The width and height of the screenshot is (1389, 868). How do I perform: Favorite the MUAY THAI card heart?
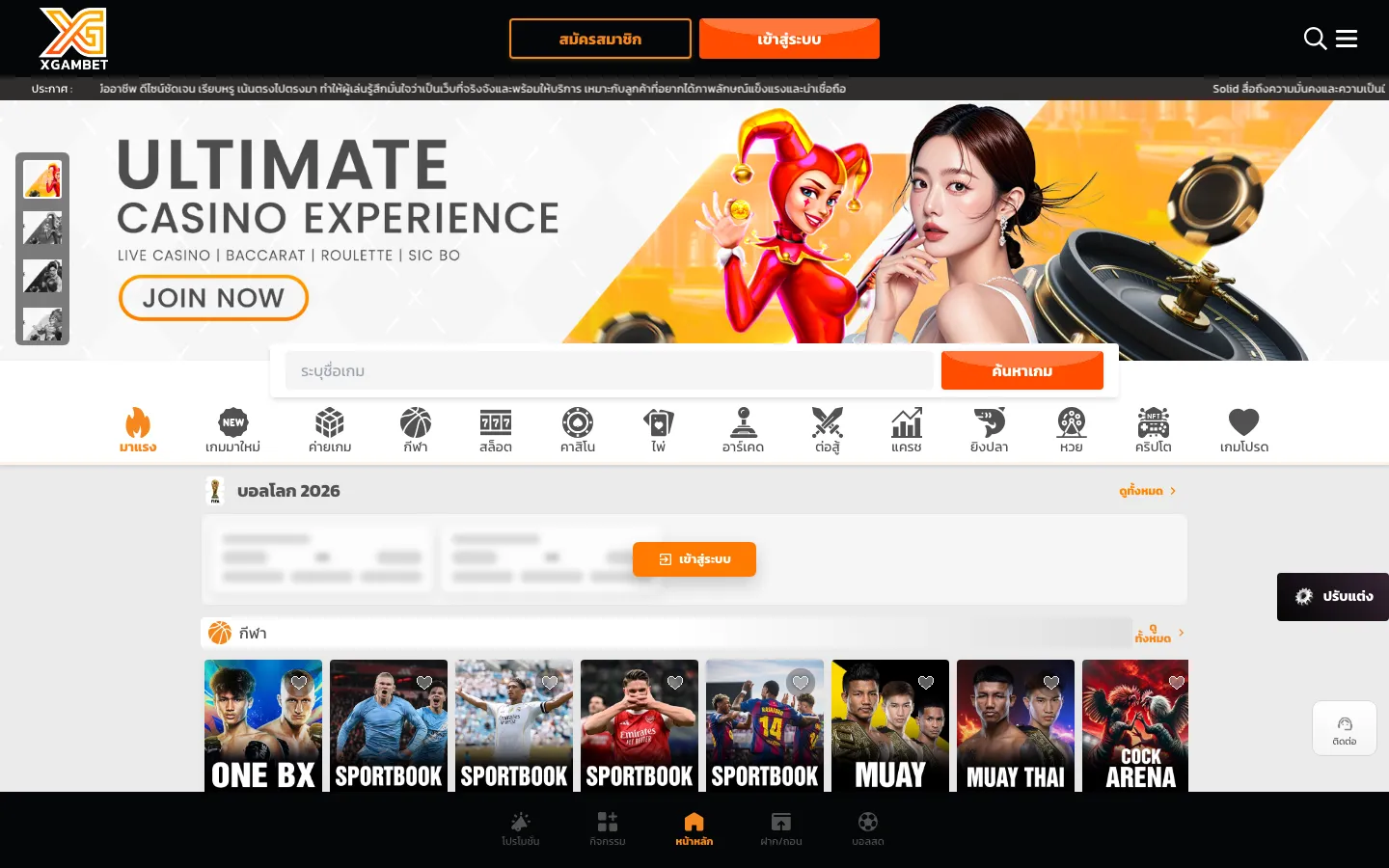pos(1051,683)
